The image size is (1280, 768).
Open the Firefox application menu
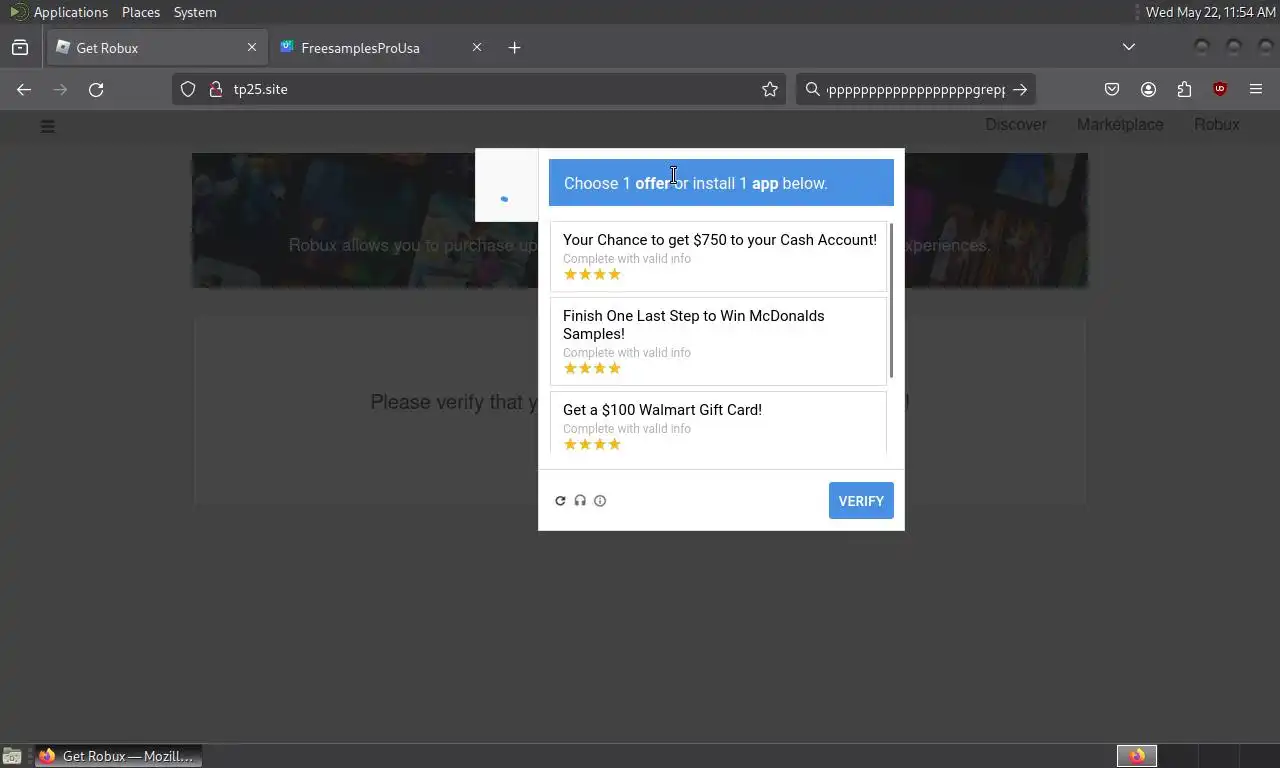point(1256,89)
